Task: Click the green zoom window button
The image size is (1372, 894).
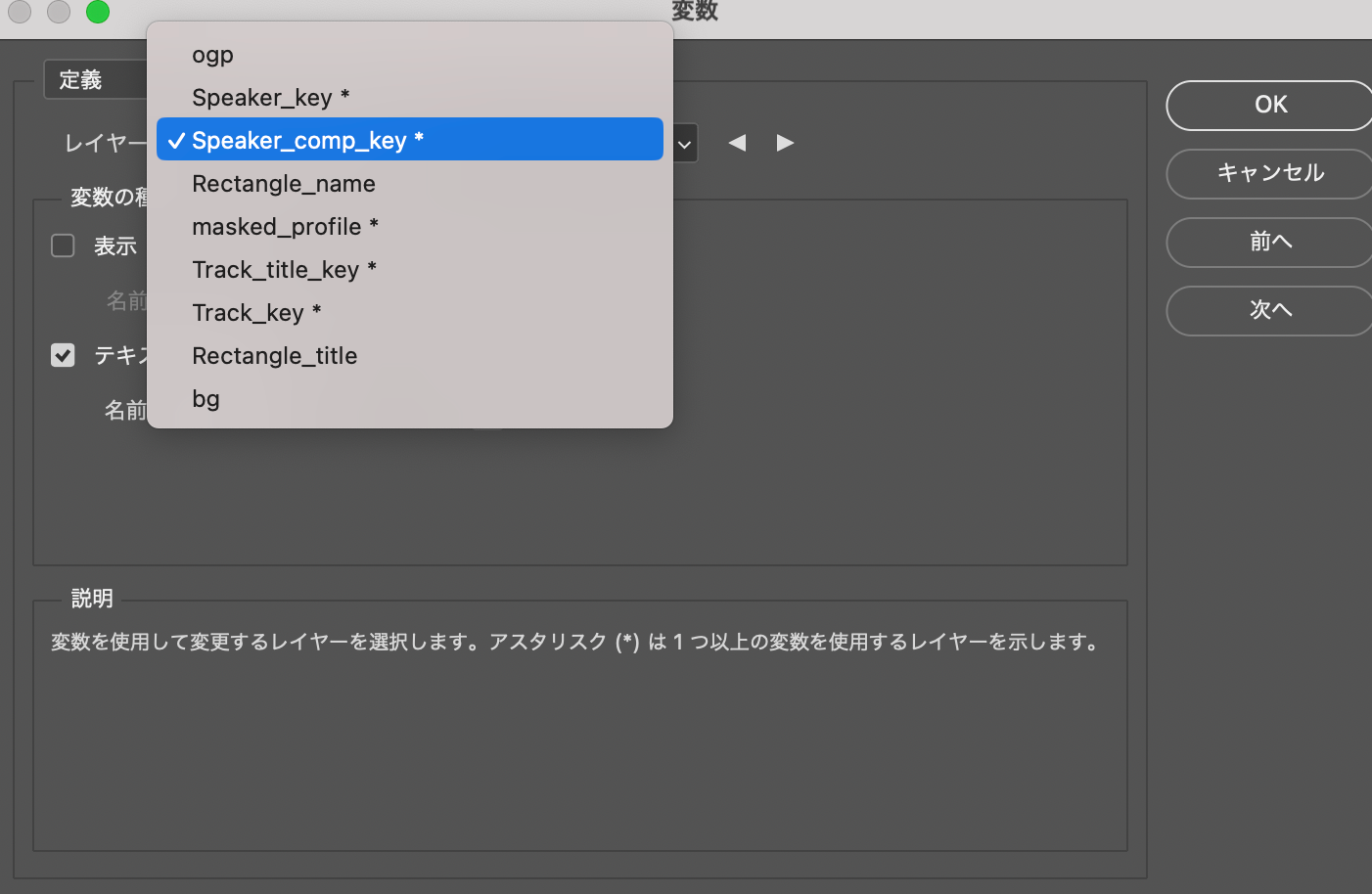Action: (x=98, y=12)
